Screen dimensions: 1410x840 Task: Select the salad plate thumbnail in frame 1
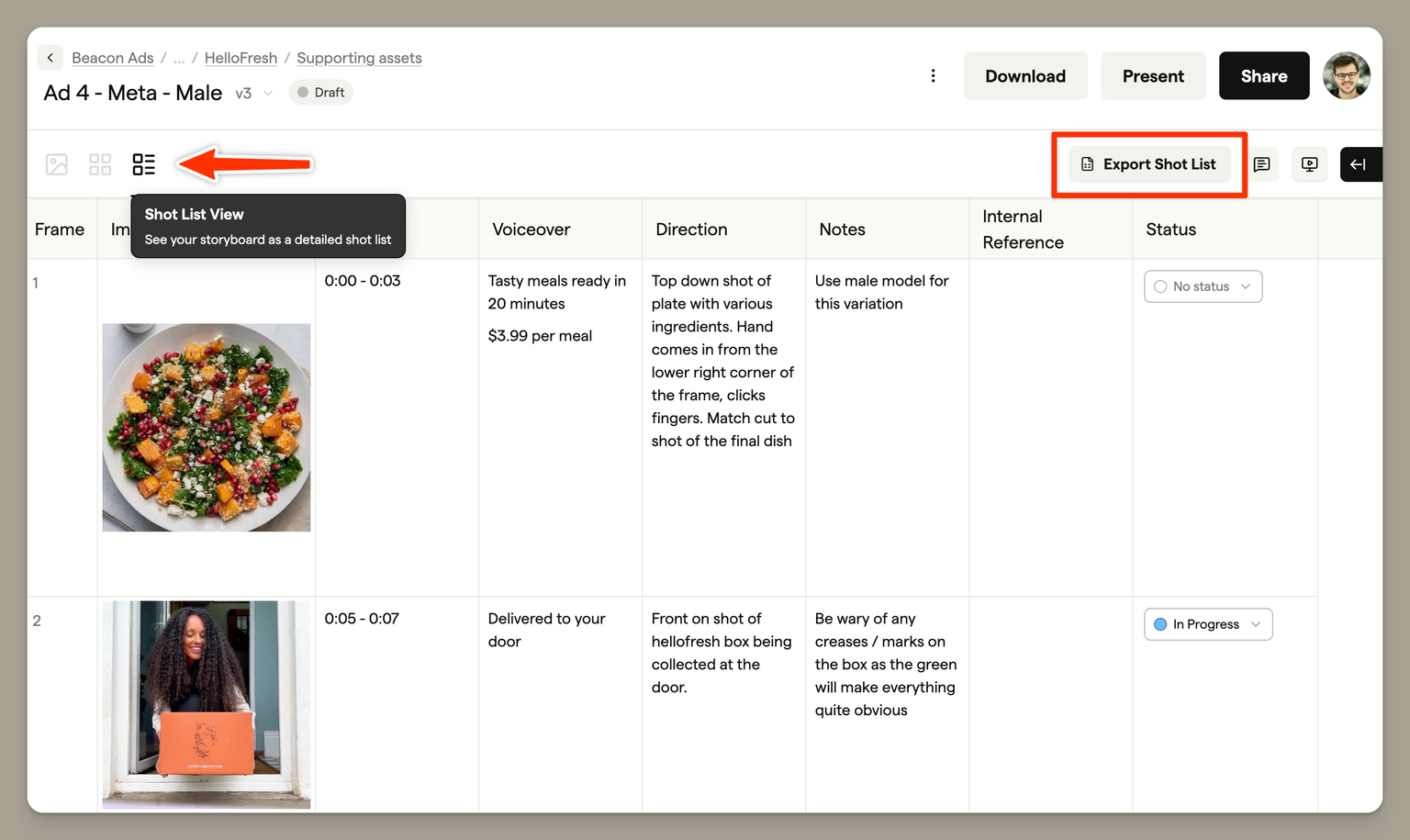pos(207,427)
